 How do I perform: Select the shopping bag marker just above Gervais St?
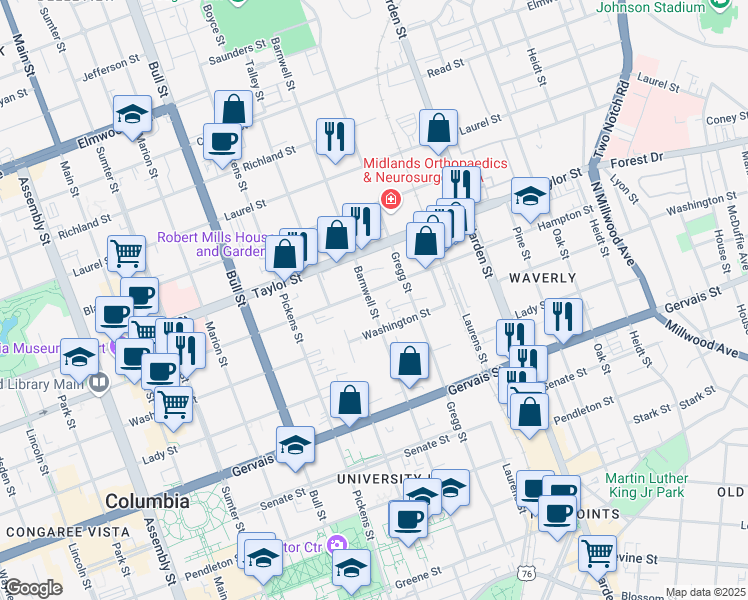pyautogui.click(x=349, y=403)
